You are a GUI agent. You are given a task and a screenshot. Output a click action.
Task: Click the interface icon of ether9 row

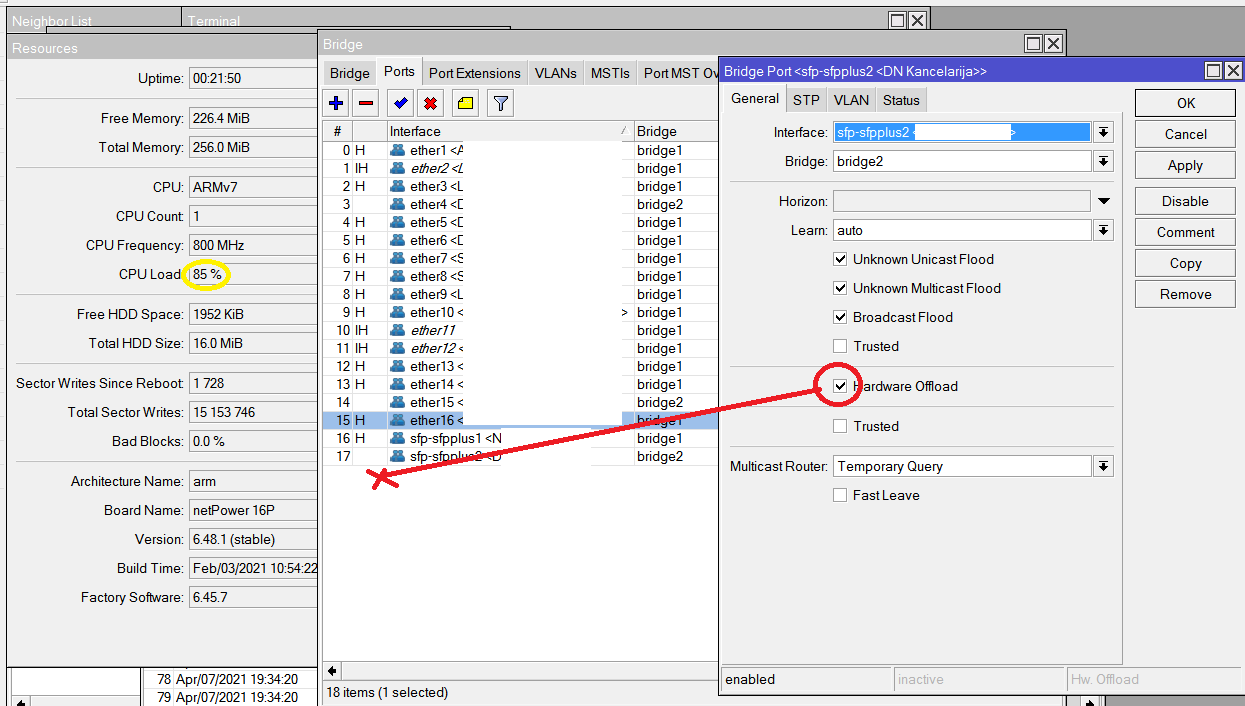(398, 294)
